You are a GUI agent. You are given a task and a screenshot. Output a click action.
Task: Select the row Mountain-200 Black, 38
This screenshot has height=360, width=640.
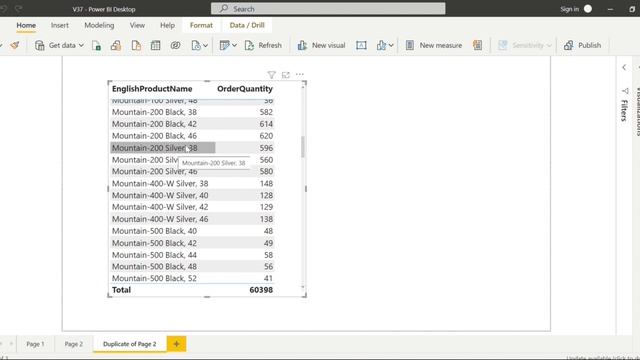pos(192,112)
